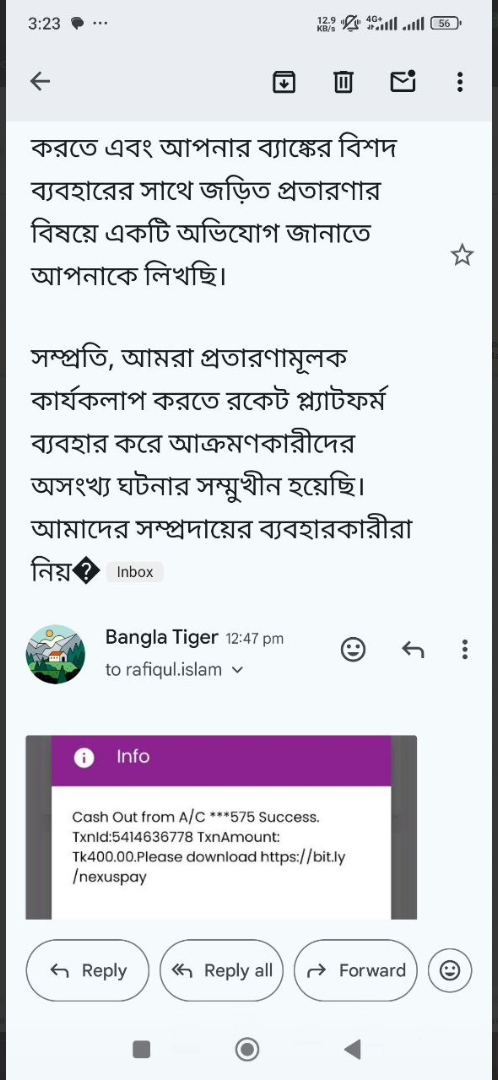Star this conversation
Viewport: 498px width, 1080px height.
(461, 255)
